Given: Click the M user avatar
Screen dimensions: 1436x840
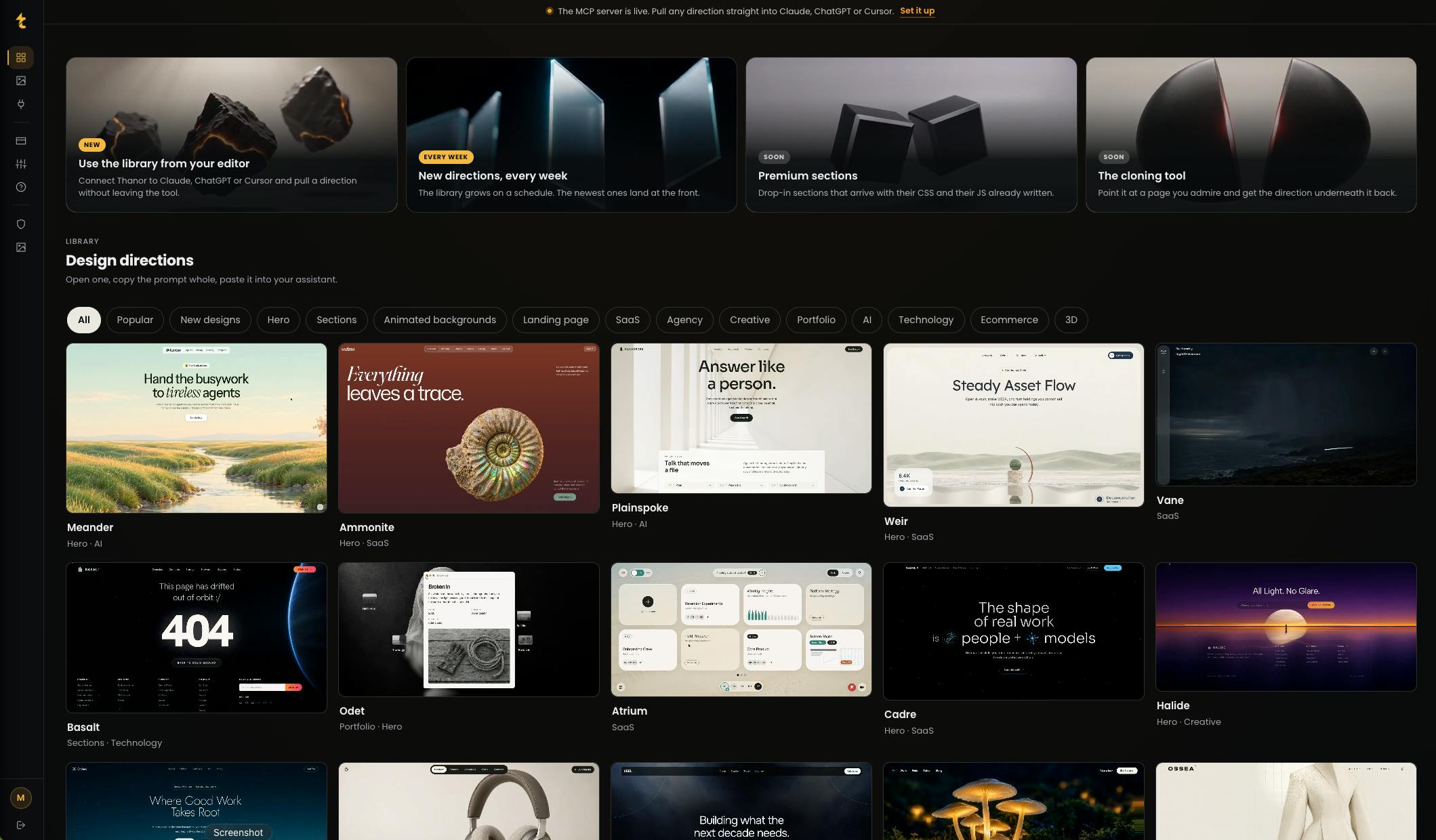Looking at the screenshot, I should [x=21, y=797].
